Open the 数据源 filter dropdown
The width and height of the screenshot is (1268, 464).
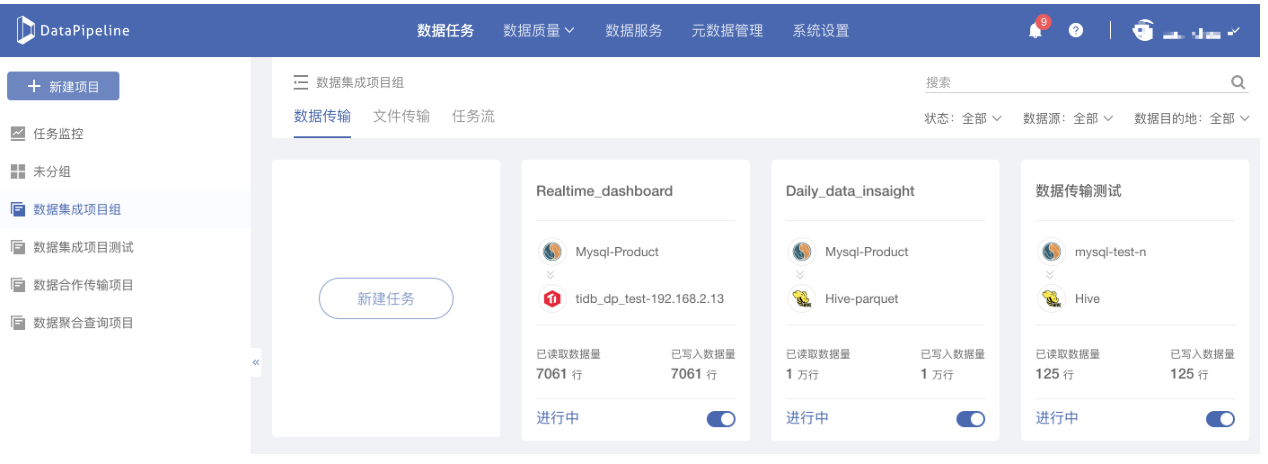(1068, 118)
